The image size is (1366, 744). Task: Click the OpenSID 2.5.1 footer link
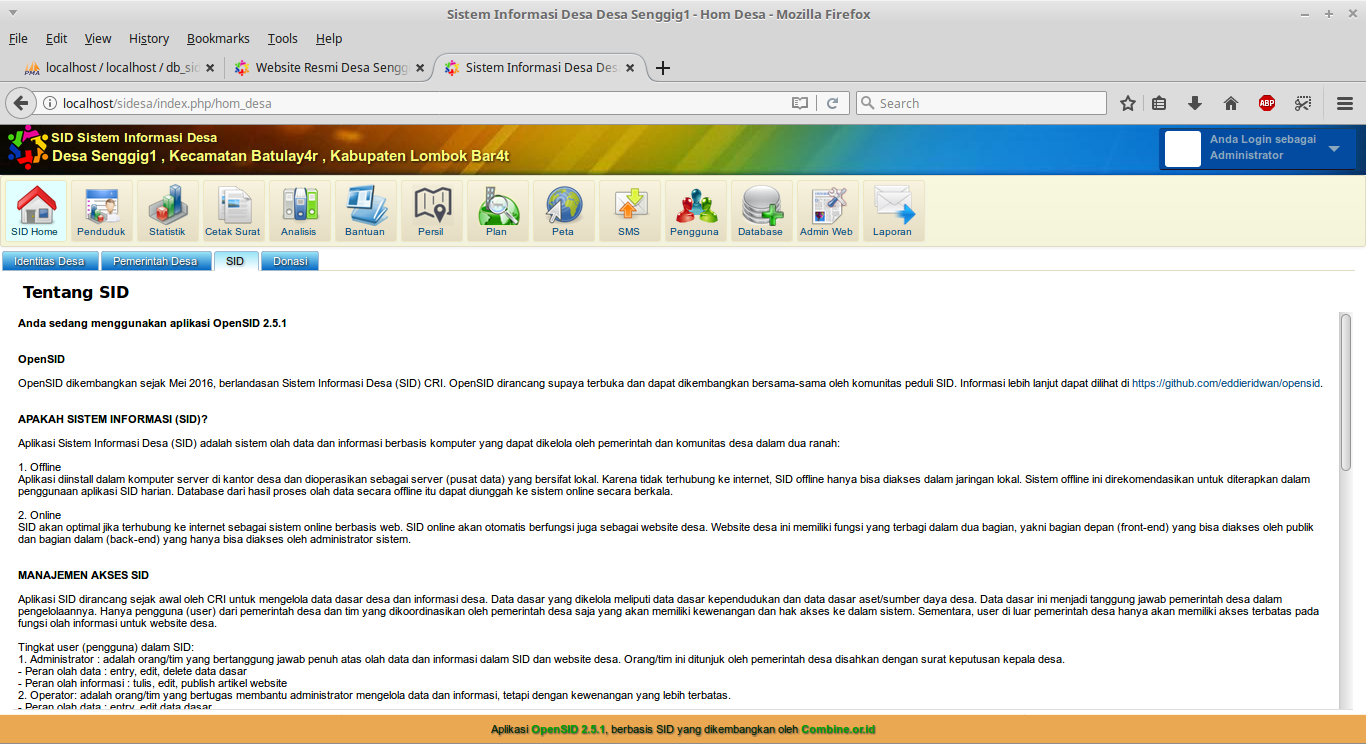[568, 730]
